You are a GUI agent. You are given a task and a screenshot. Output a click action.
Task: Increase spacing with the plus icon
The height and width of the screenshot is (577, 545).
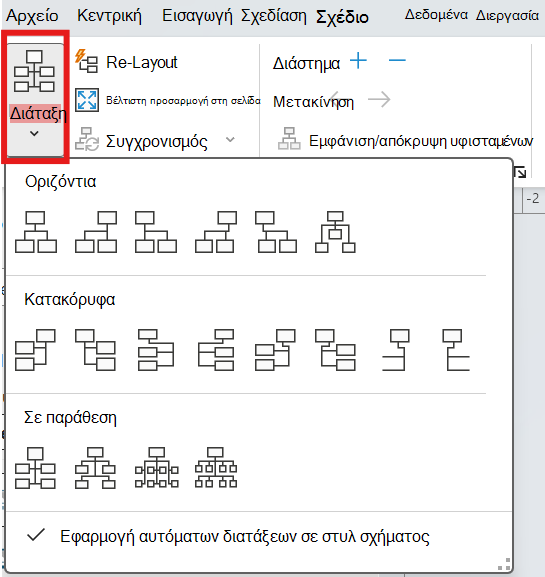pos(358,61)
